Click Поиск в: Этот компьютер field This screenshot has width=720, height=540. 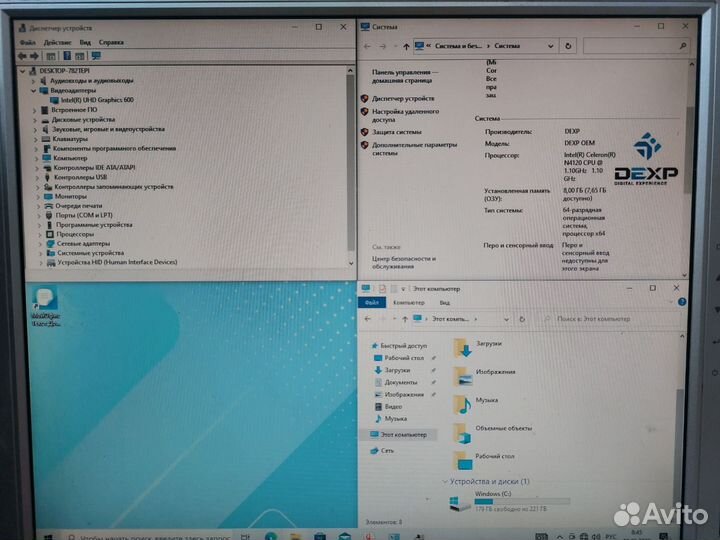tap(610, 319)
